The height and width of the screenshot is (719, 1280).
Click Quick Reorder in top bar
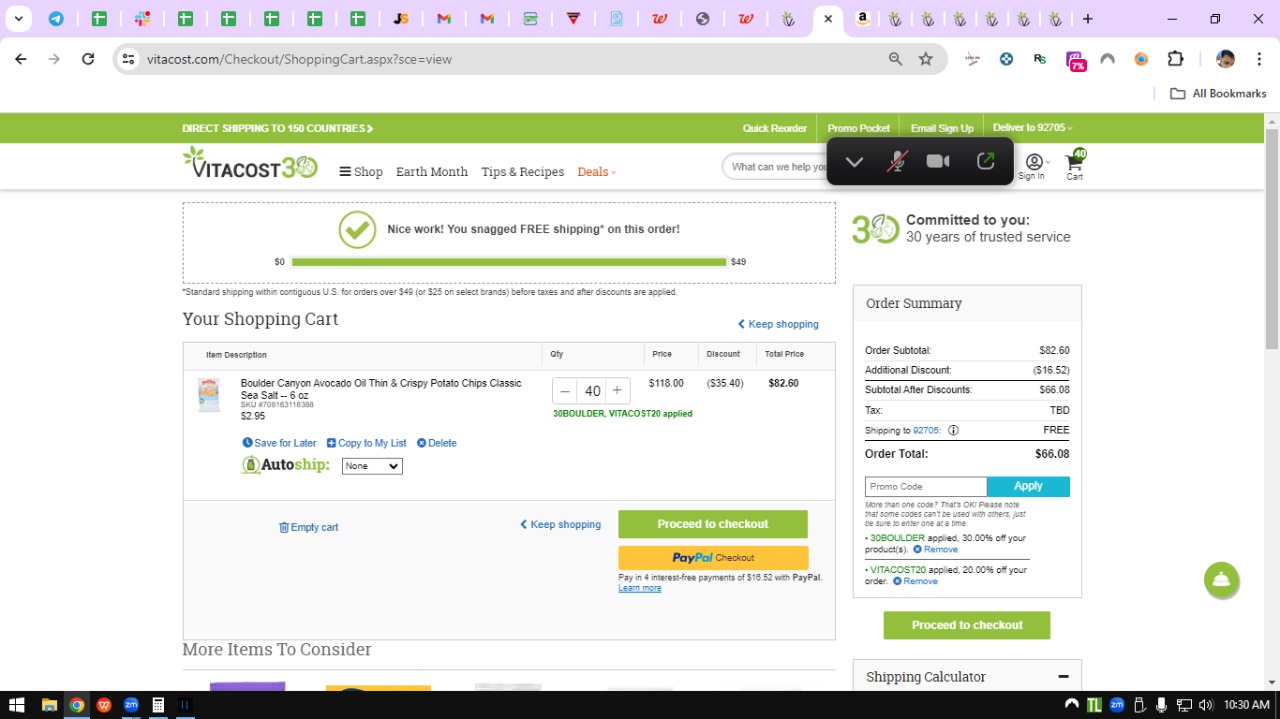tap(774, 128)
